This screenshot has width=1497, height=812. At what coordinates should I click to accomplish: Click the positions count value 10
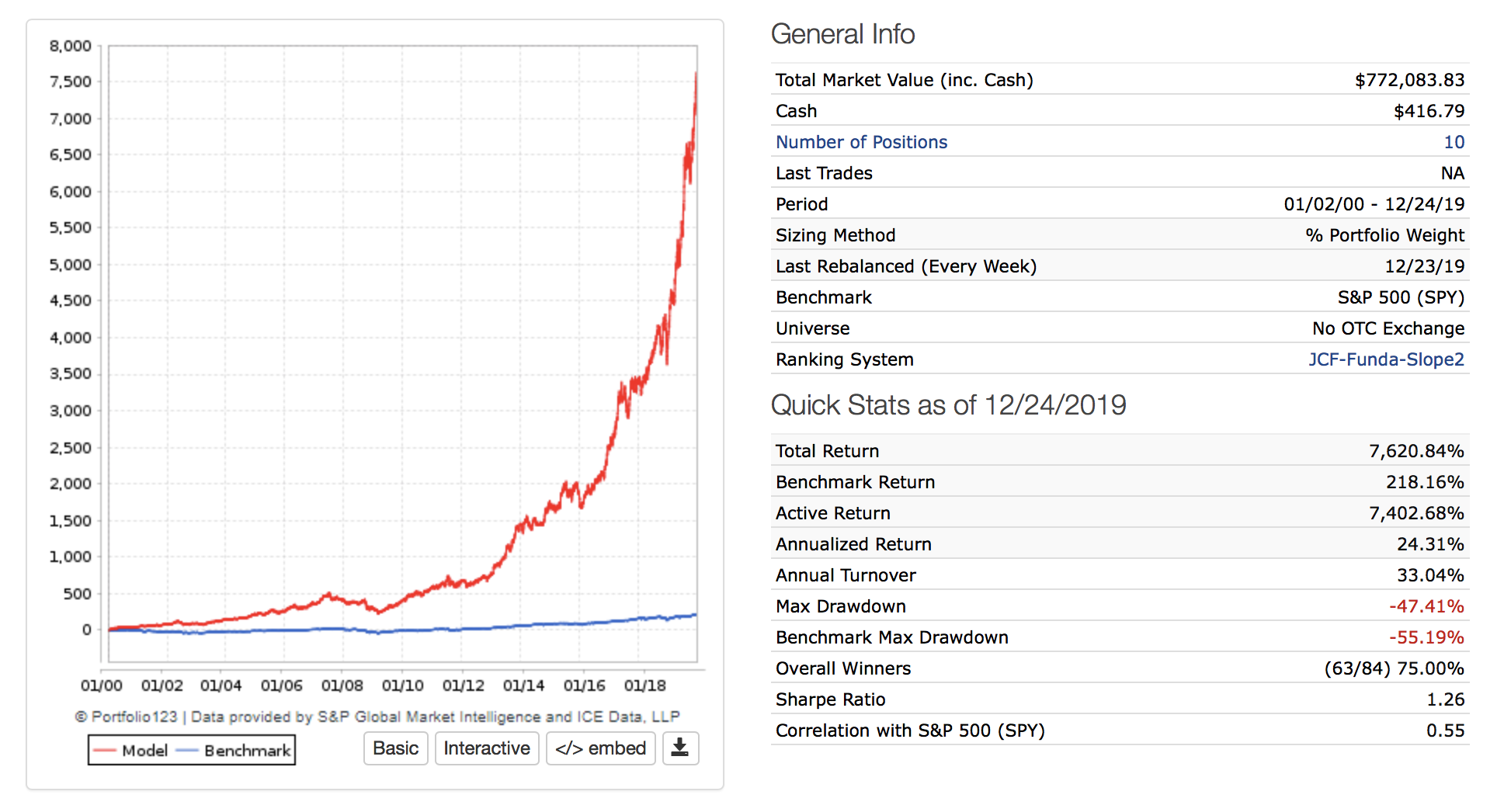[x=1454, y=142]
